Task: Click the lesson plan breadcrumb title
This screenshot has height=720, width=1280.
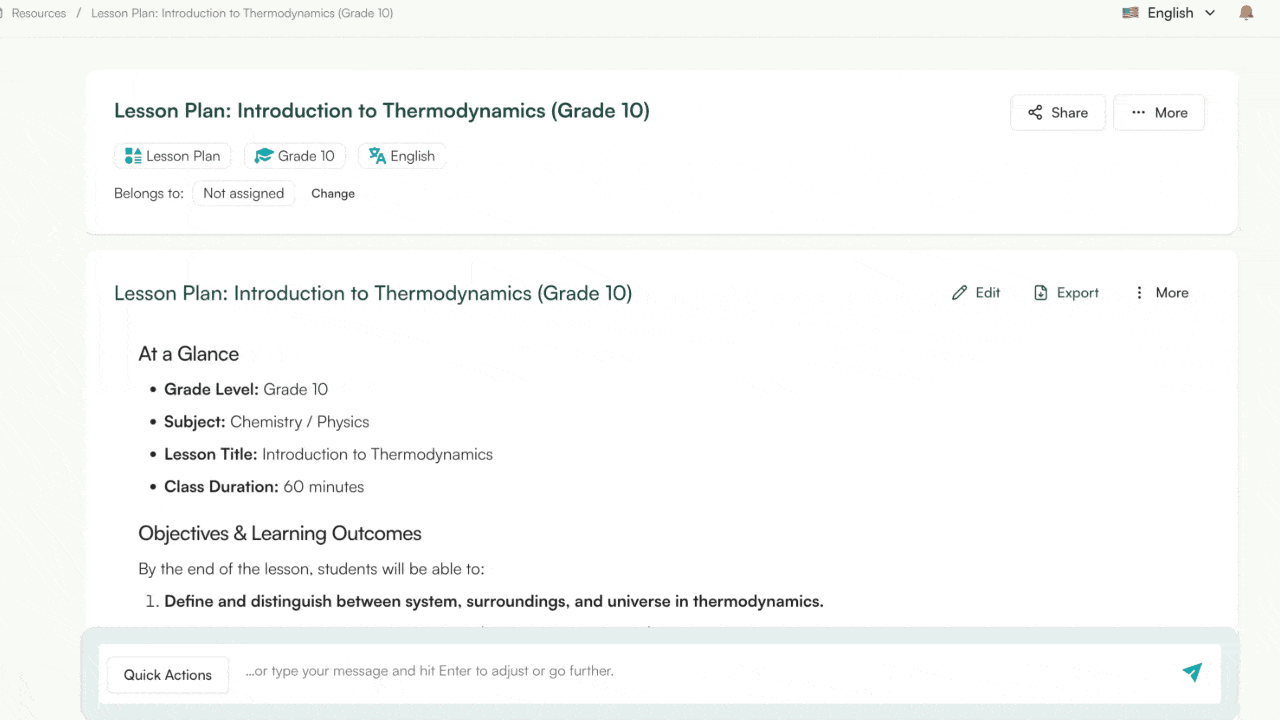Action: [x=242, y=13]
